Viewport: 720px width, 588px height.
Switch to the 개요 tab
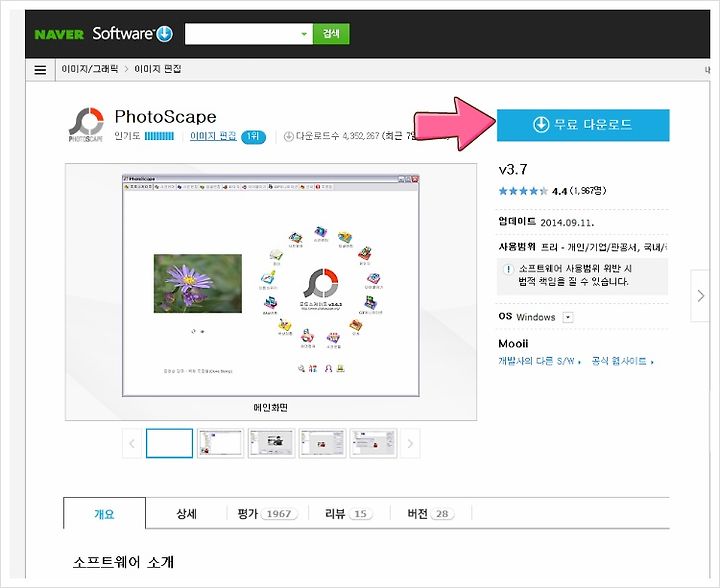tap(104, 513)
